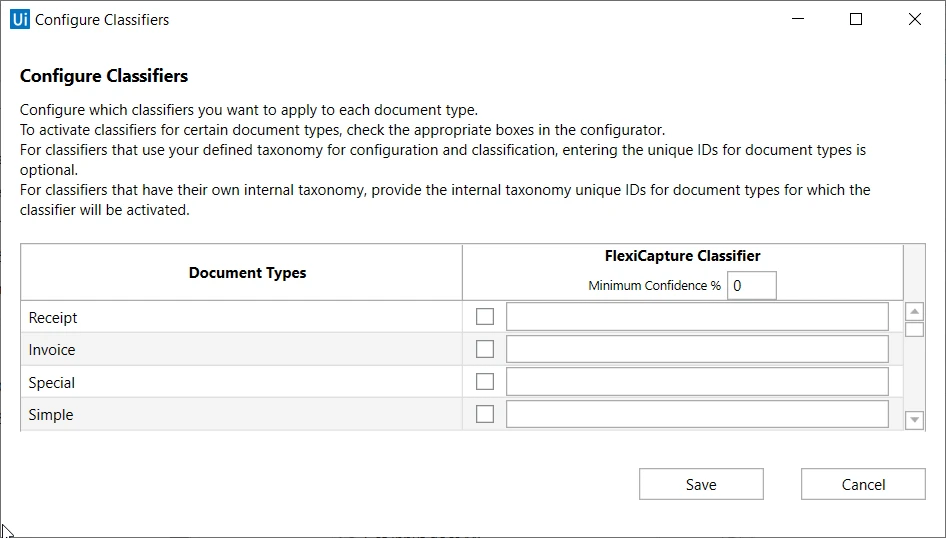Image resolution: width=946 pixels, height=538 pixels.
Task: Click the scroll up arrow in table
Action: point(915,312)
